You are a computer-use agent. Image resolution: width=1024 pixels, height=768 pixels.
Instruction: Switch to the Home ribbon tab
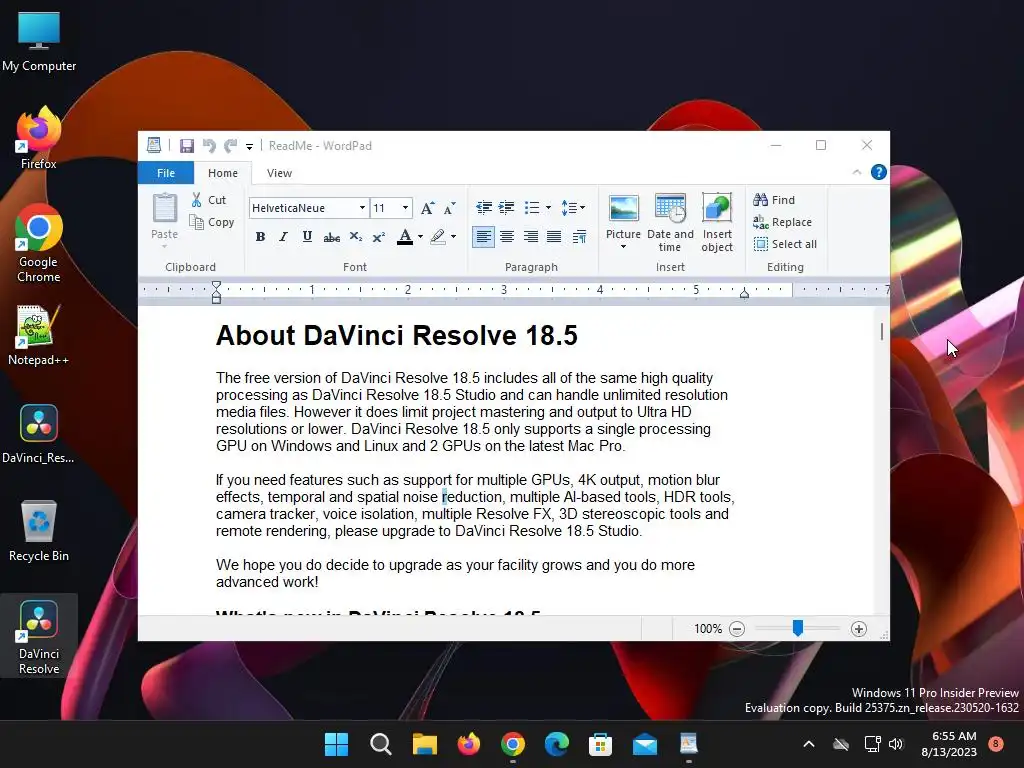click(x=223, y=173)
